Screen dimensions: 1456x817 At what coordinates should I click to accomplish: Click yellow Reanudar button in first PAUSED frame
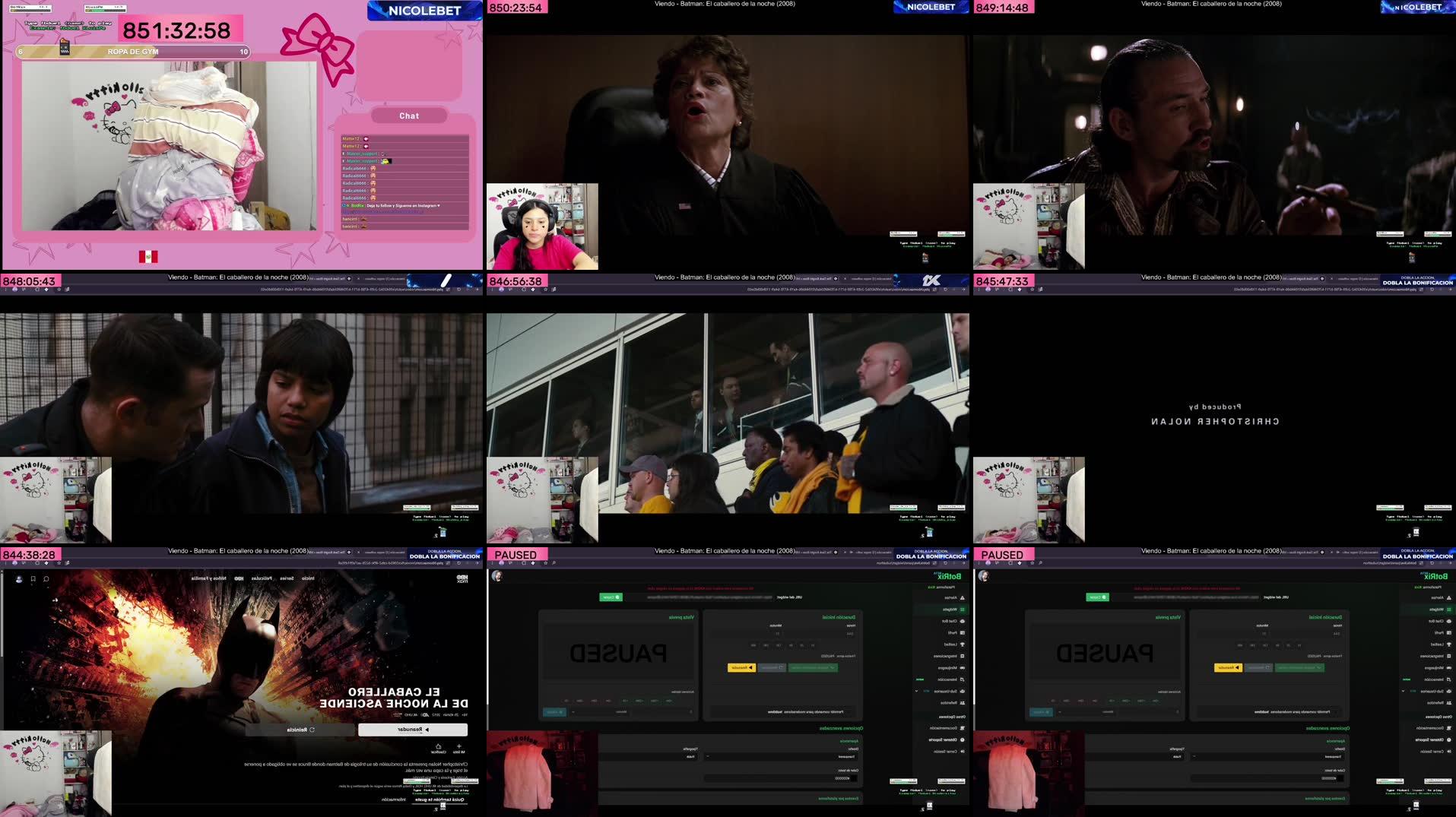741,668
